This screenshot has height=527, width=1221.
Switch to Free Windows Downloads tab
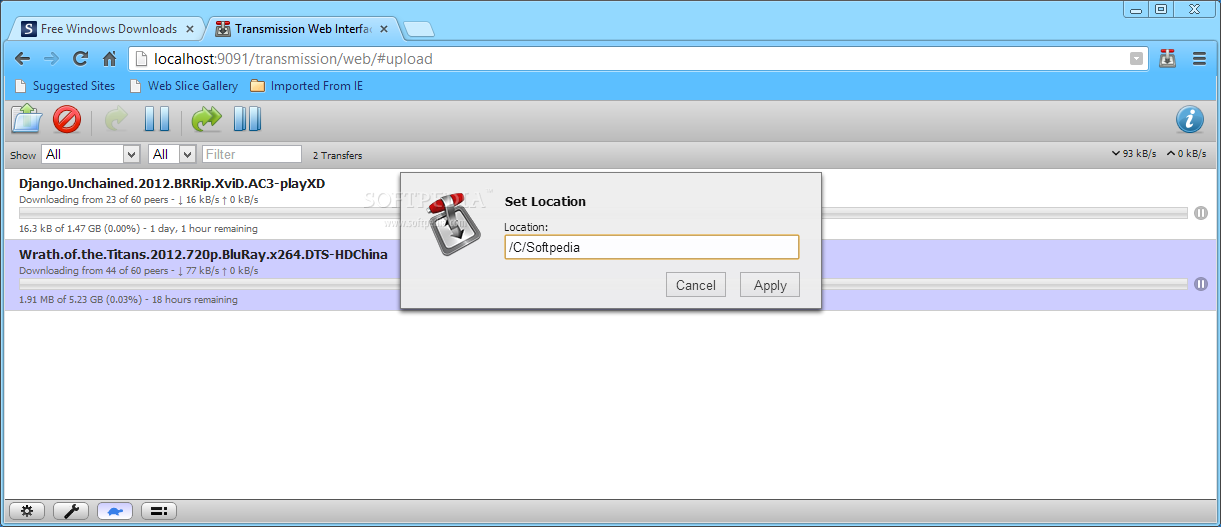point(108,29)
